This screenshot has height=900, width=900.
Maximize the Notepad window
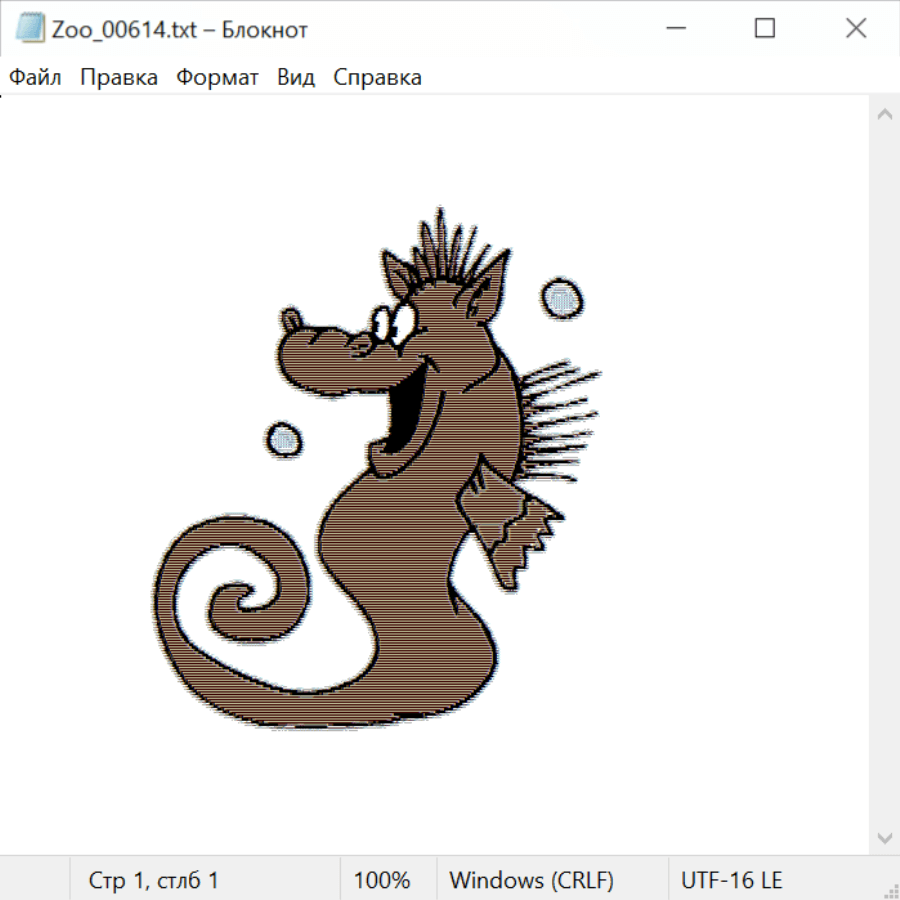click(x=764, y=30)
